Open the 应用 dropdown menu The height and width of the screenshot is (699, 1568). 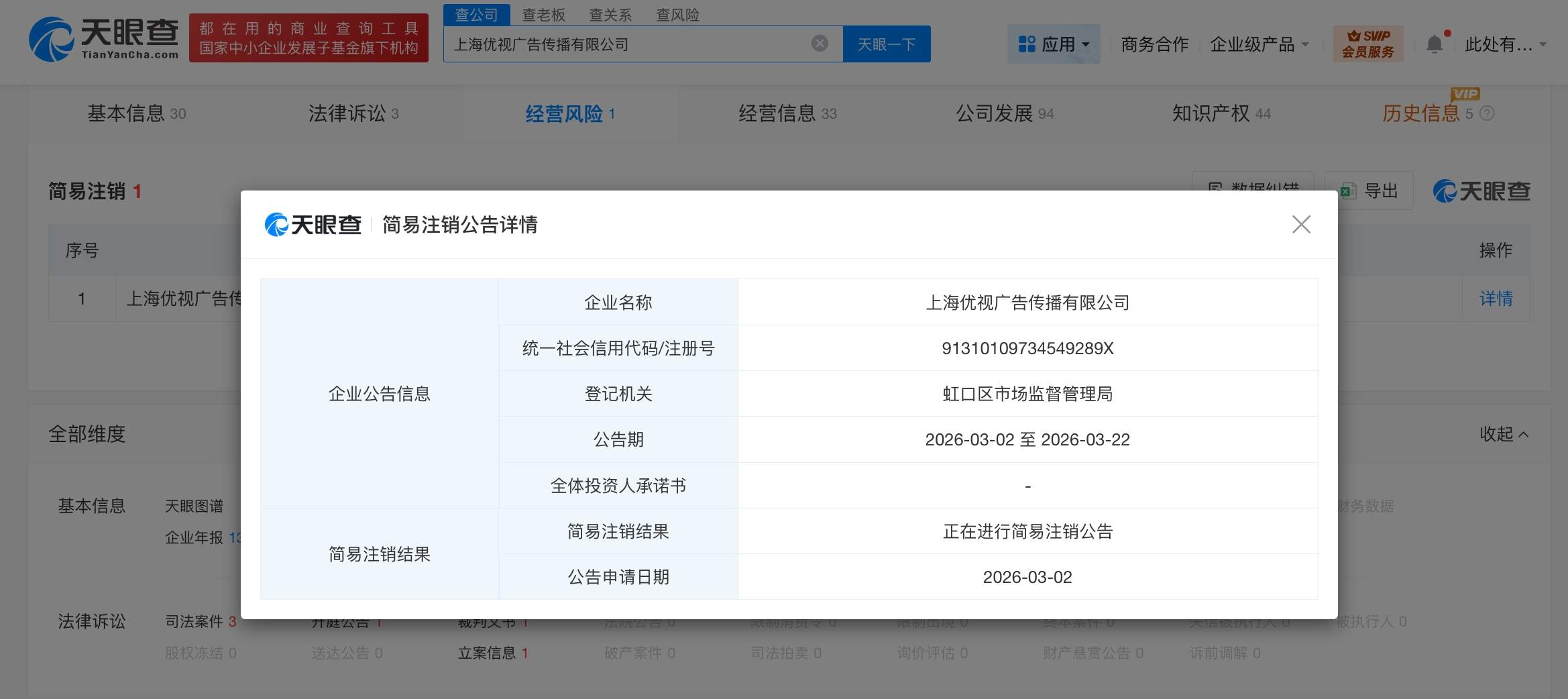point(1054,44)
